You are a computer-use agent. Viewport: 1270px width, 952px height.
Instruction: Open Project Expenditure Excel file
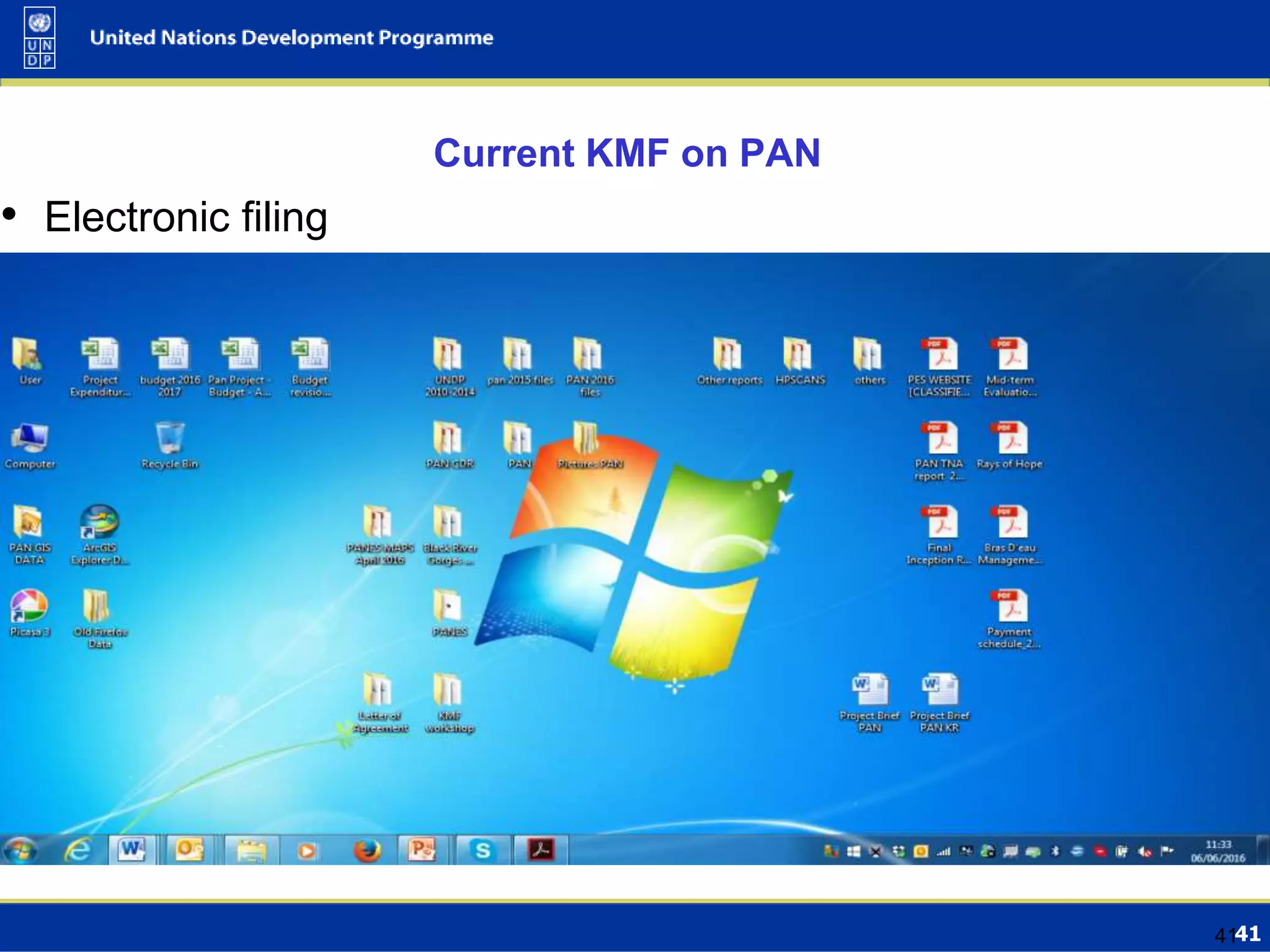pyautogui.click(x=100, y=354)
